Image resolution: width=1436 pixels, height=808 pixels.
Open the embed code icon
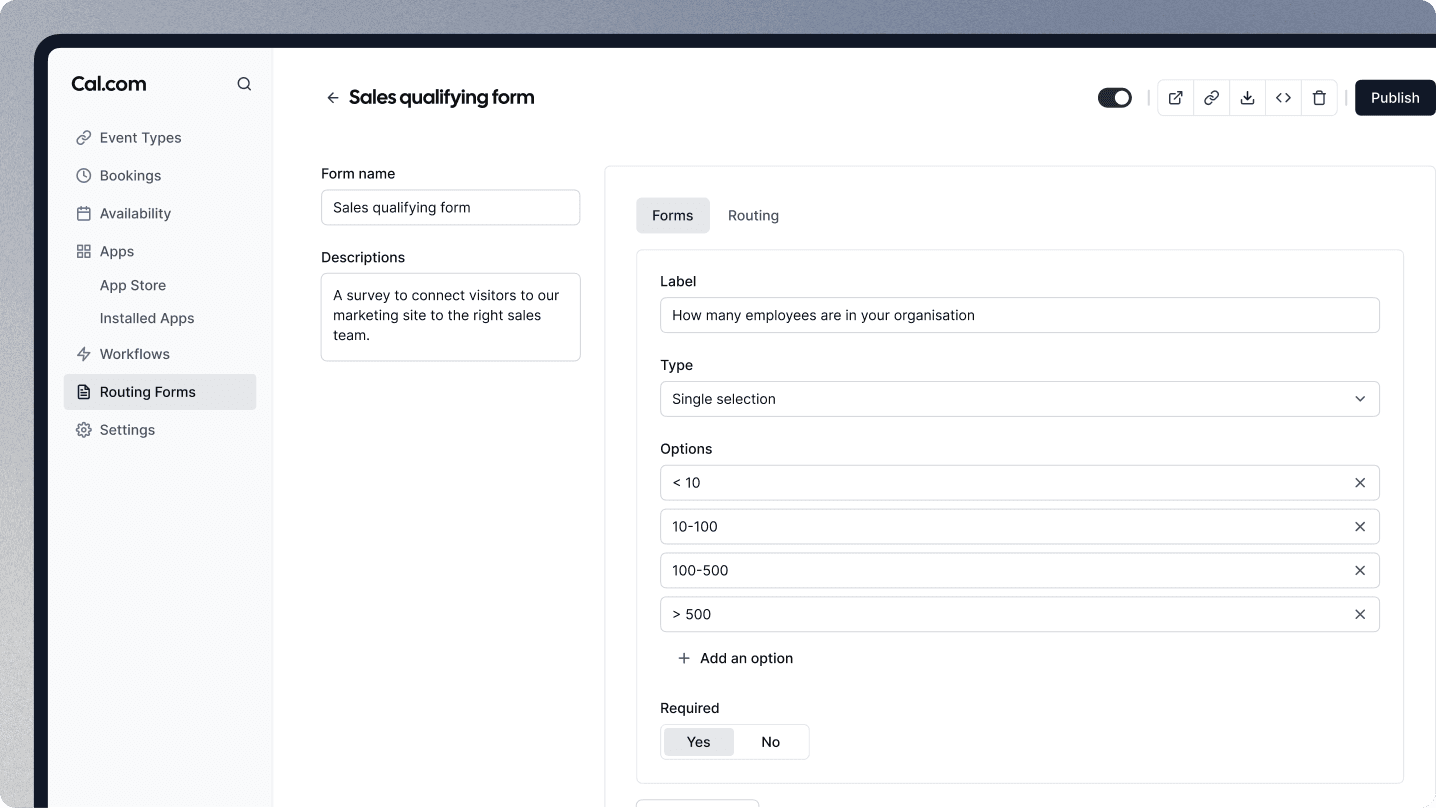coord(1283,98)
